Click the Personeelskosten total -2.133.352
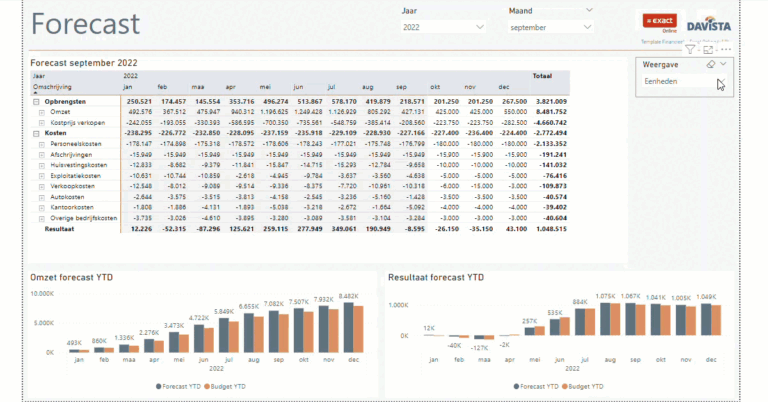Screen dimensions: 768x402 click(x=551, y=144)
